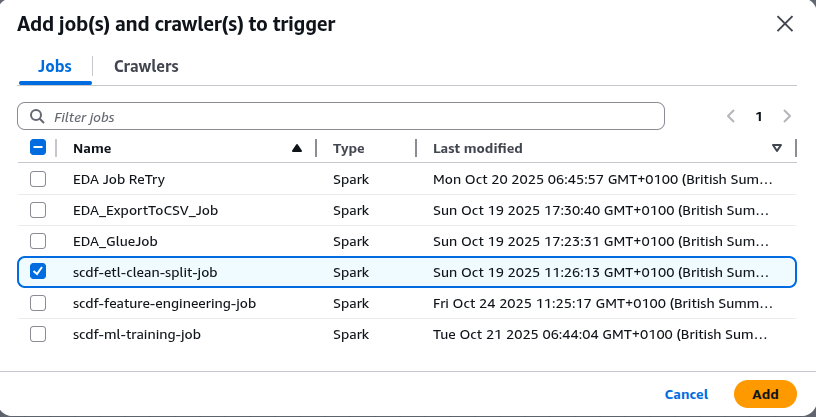Enable the scdf-feature-engineering-job checkbox
This screenshot has width=816, height=417.
pyautogui.click(x=38, y=303)
